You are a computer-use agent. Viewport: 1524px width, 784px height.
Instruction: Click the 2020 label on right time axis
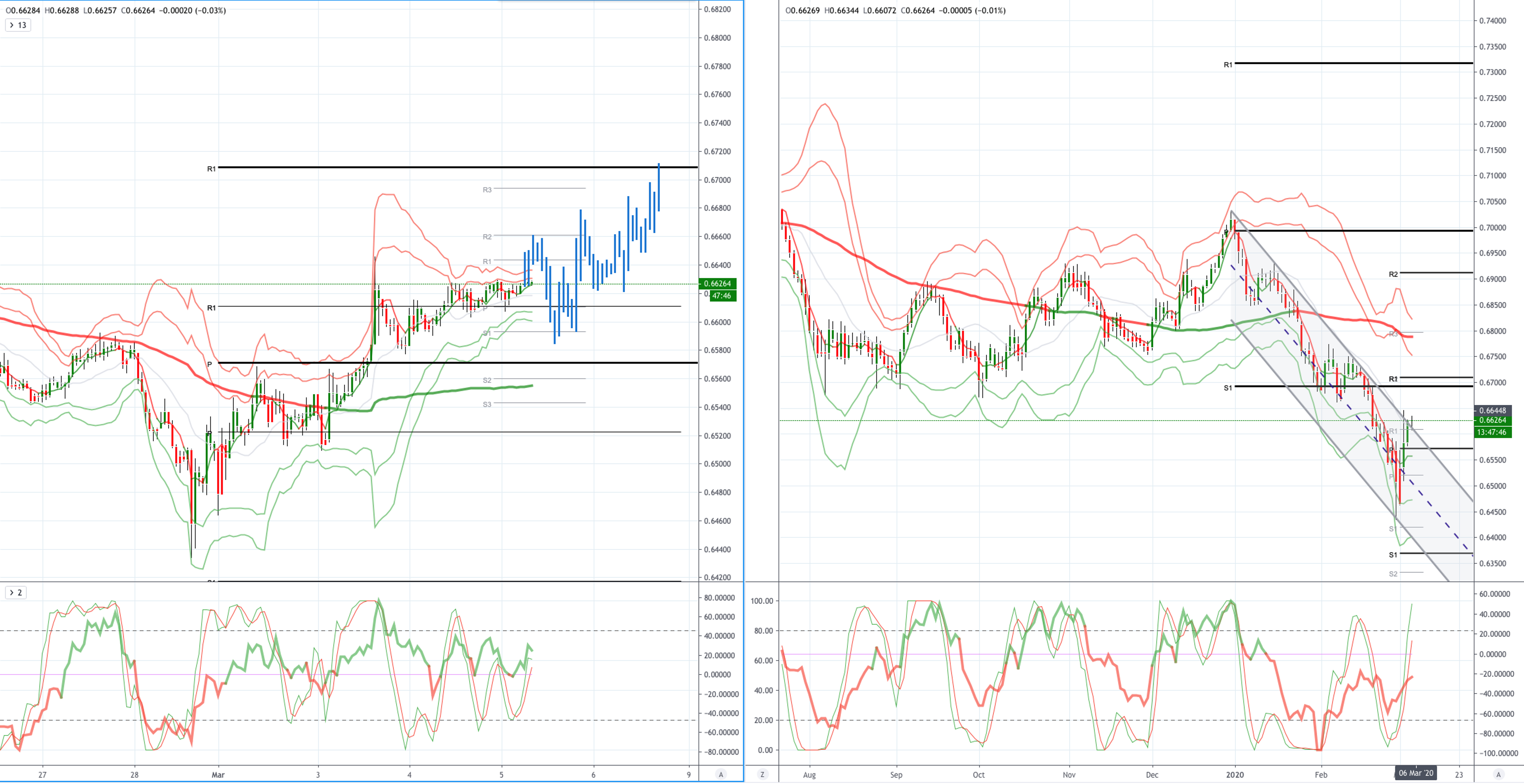(1235, 774)
